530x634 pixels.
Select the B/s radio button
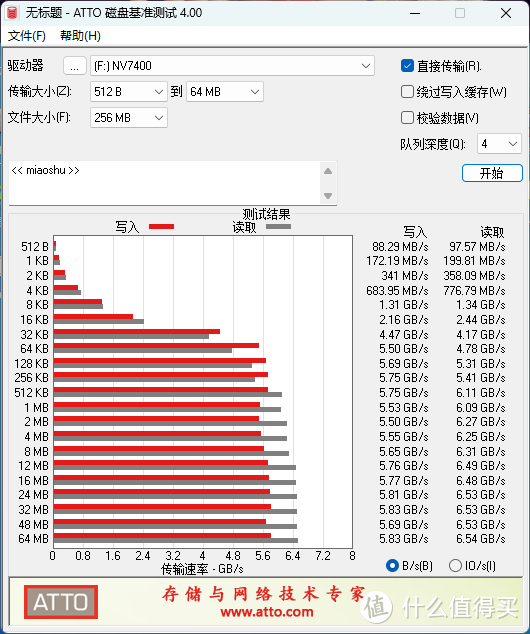coord(392,565)
